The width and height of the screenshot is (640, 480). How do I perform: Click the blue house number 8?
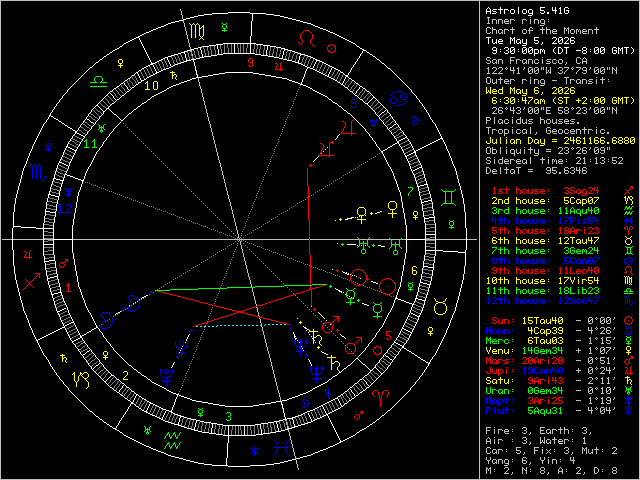tap(353, 104)
